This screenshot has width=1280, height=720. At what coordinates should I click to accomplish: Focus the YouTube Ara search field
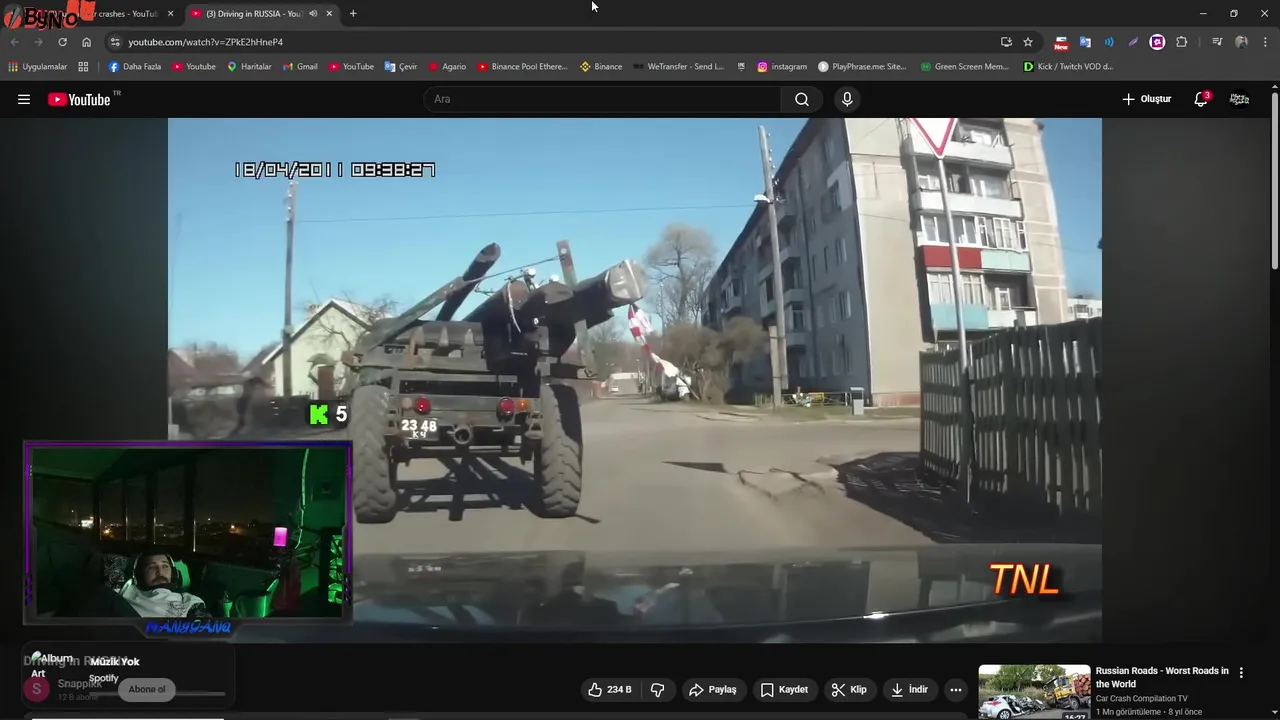[x=603, y=99]
